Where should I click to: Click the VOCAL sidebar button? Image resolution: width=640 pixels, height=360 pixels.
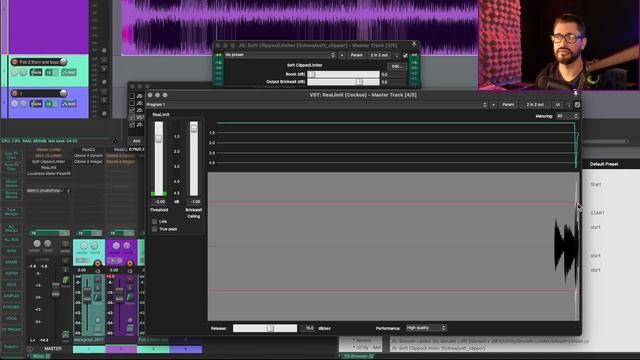[11, 318]
